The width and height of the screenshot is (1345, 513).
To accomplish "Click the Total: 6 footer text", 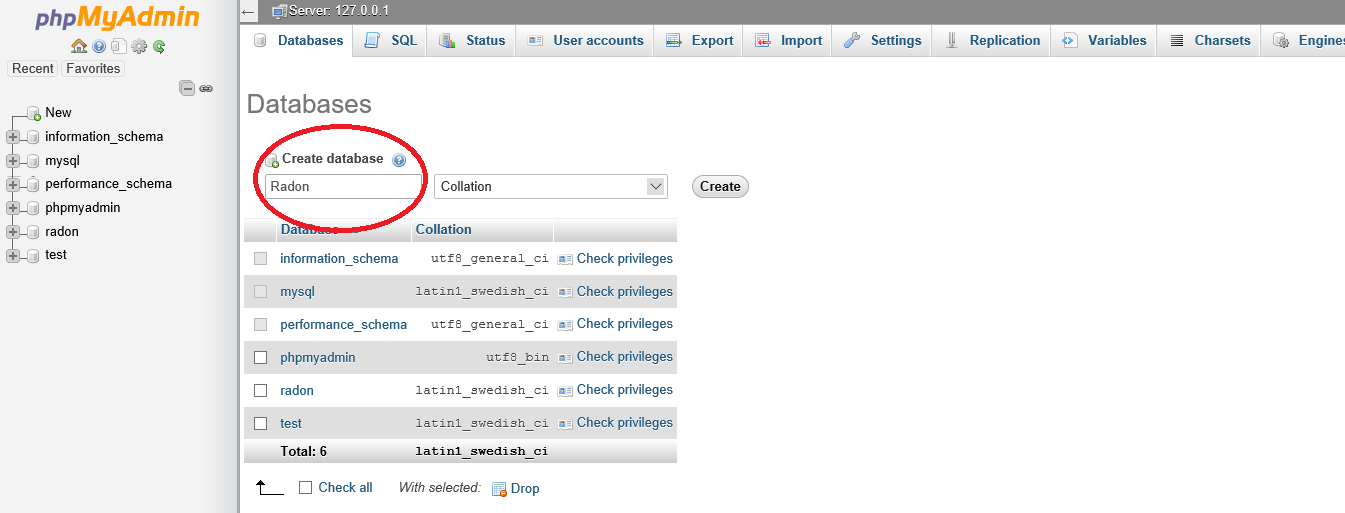I will click(303, 452).
